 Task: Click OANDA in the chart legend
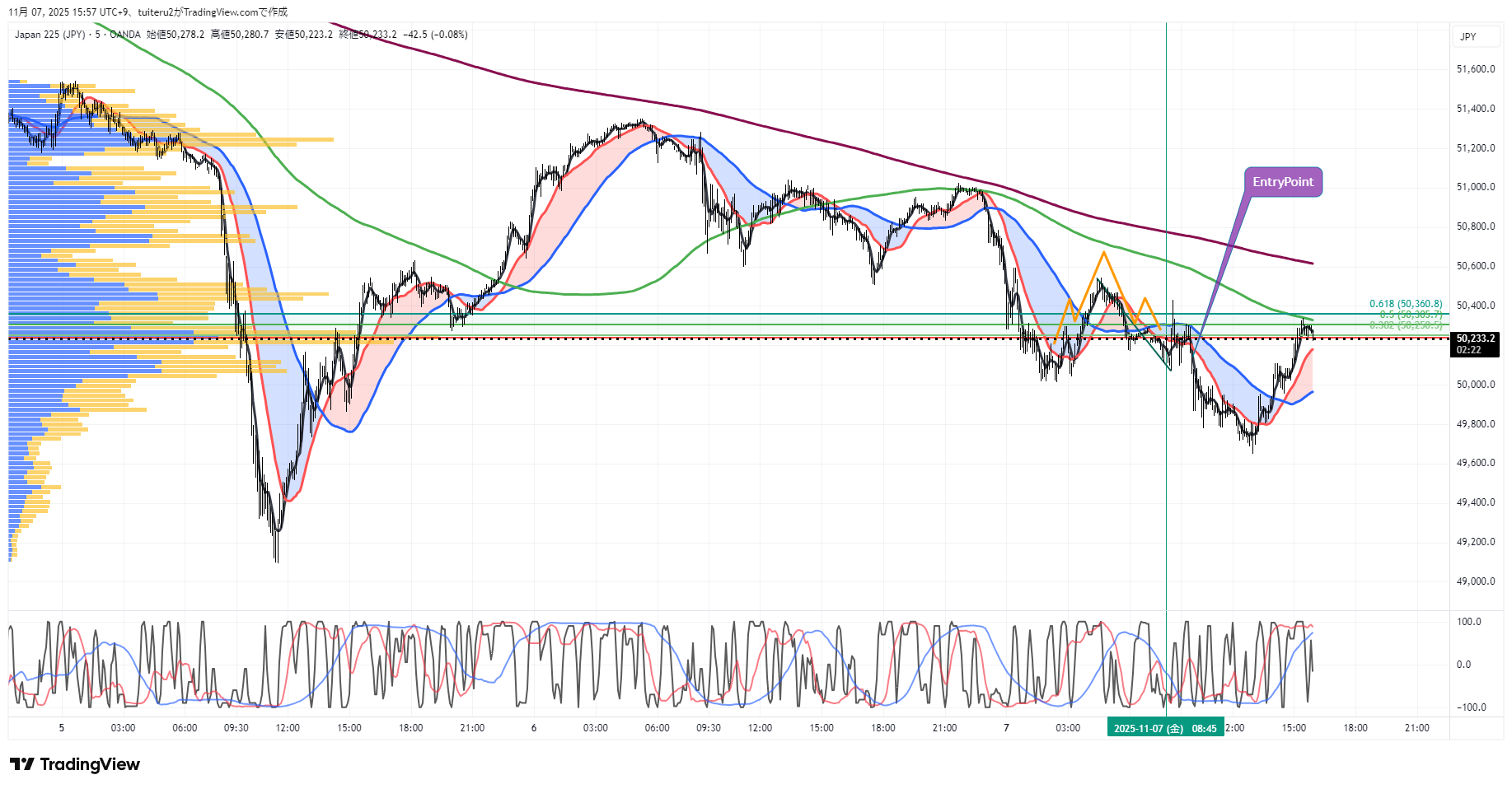[125, 35]
